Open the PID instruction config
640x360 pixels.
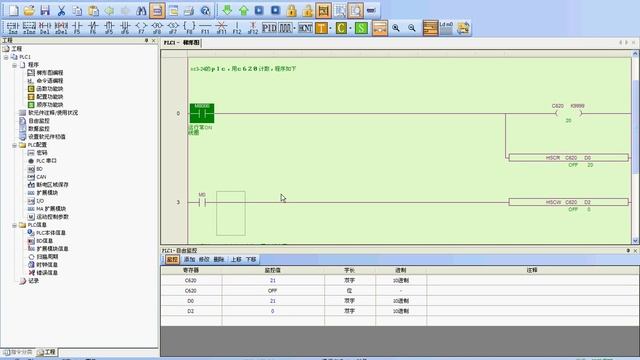269,28
